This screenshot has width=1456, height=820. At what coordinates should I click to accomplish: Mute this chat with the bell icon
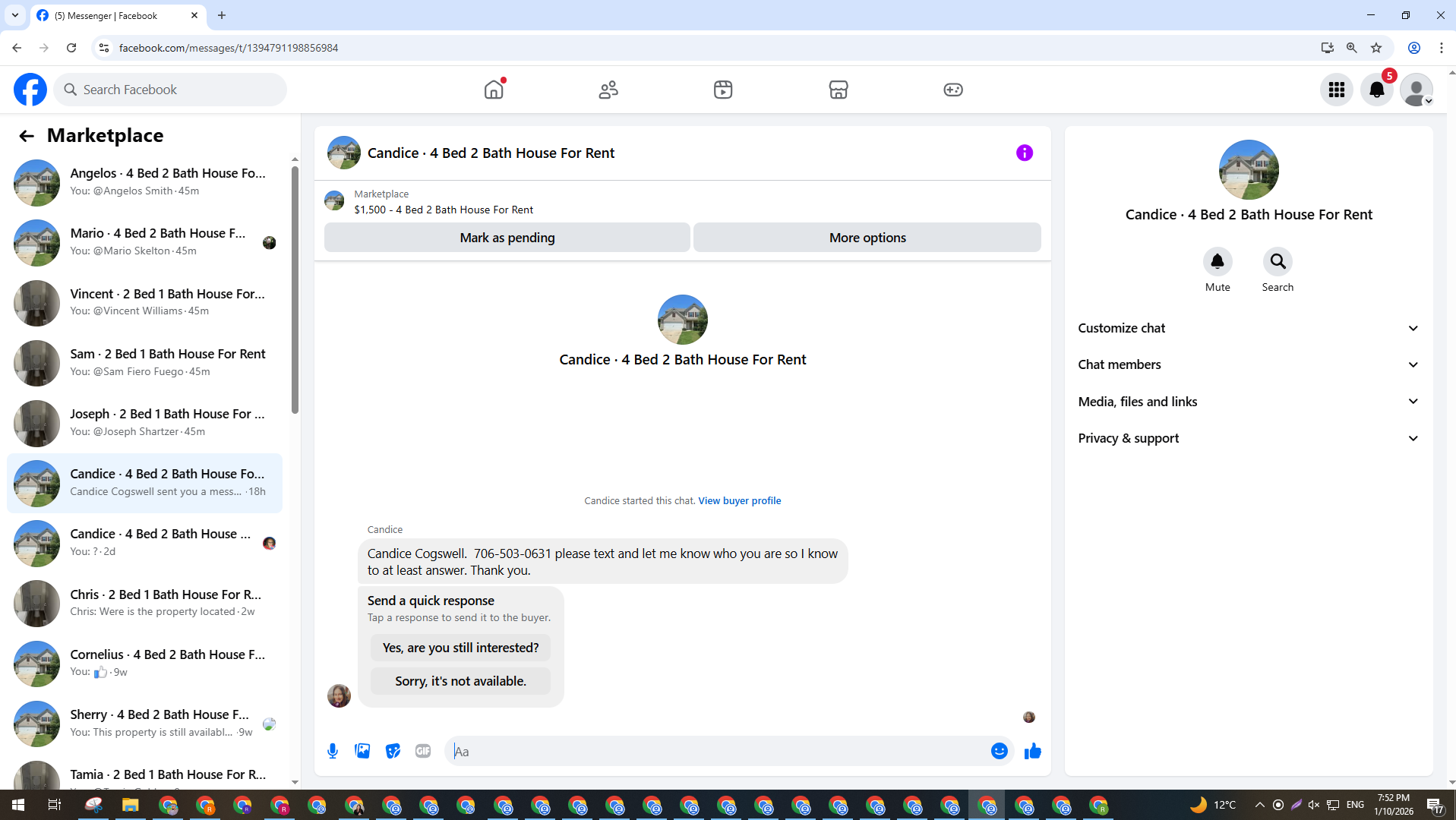pyautogui.click(x=1218, y=261)
